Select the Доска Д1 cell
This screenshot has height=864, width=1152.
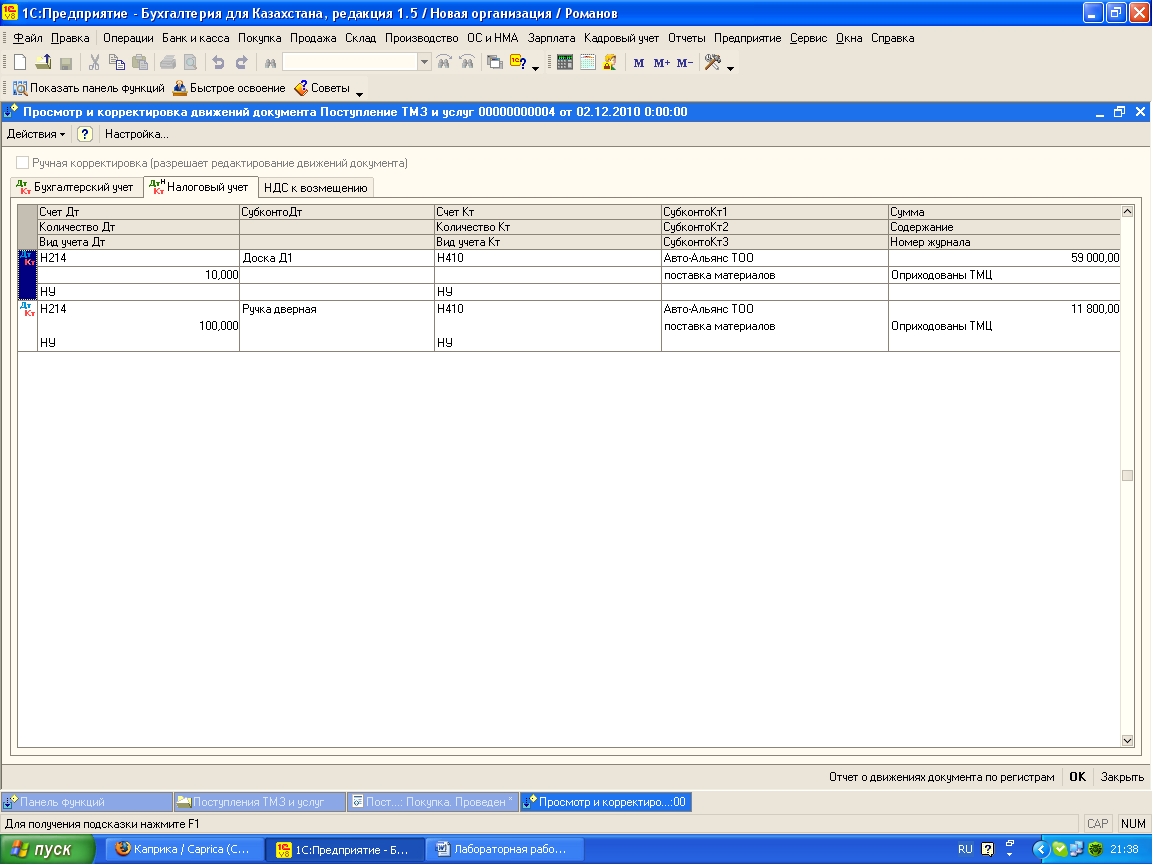[336, 258]
